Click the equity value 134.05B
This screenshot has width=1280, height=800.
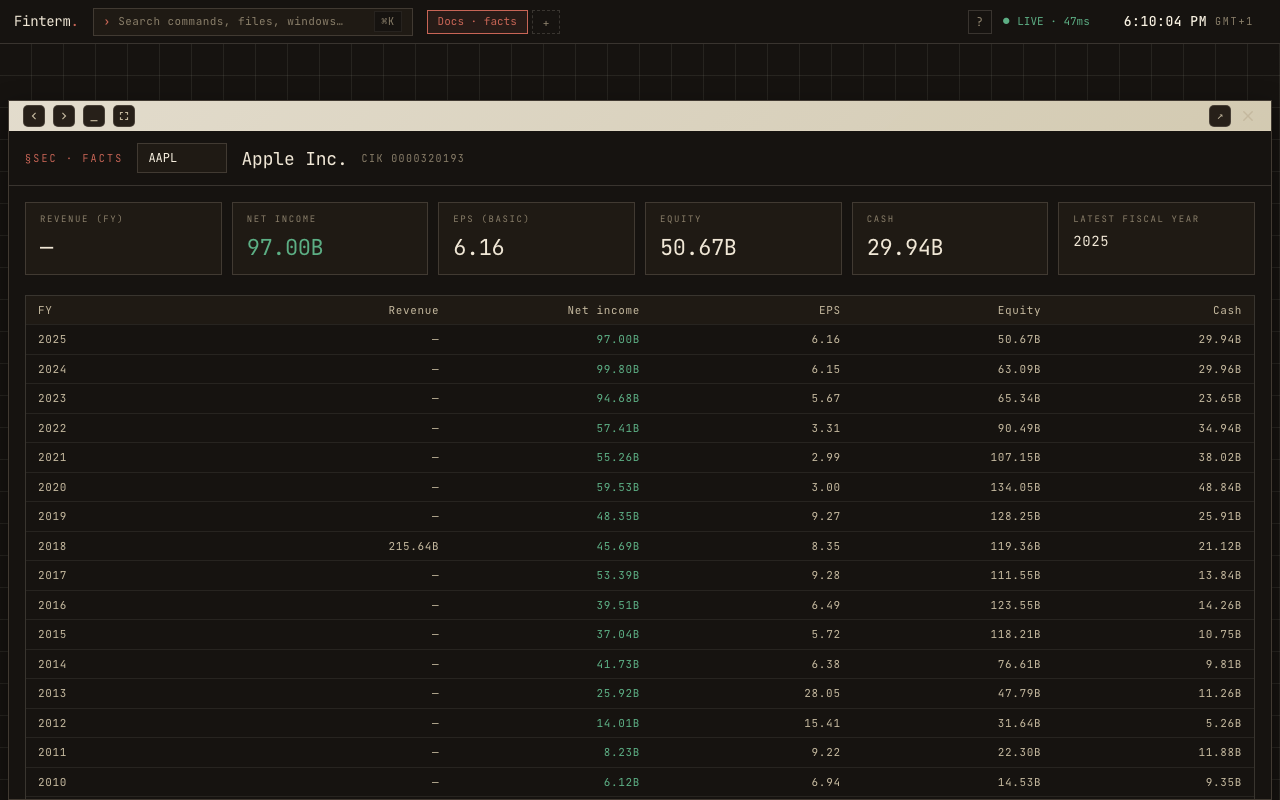(x=1015, y=488)
